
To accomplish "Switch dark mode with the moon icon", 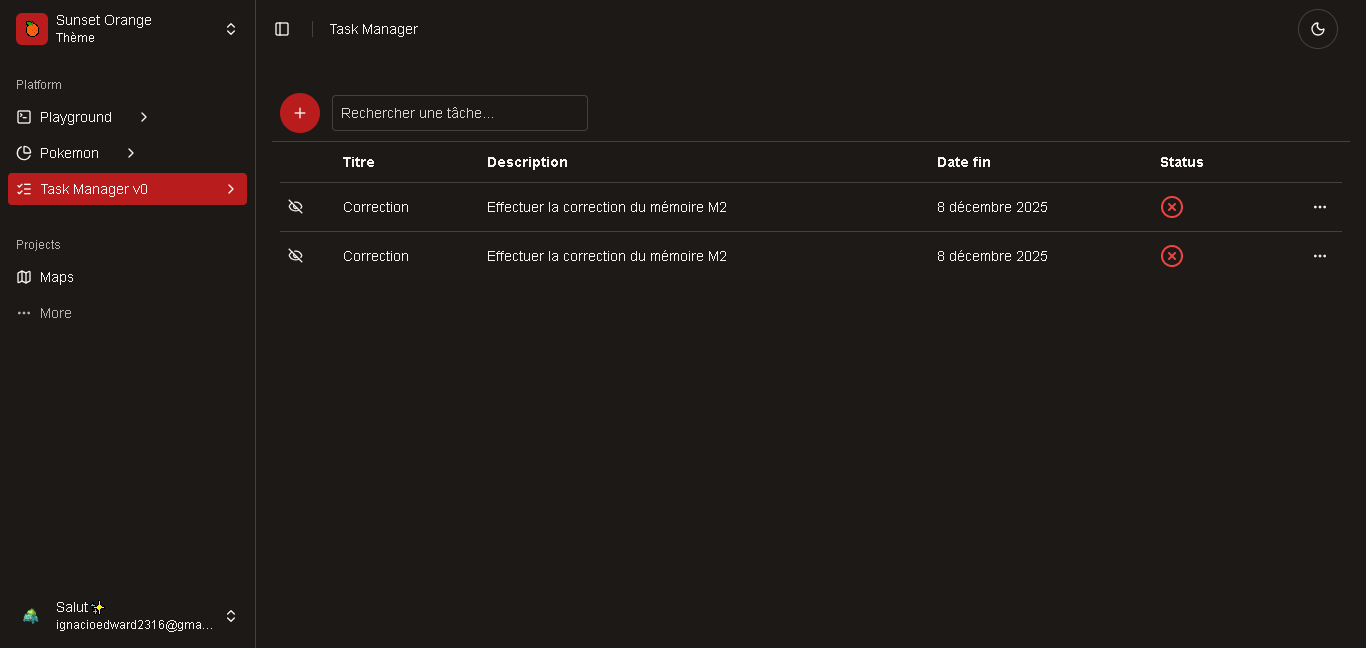I will (1317, 29).
